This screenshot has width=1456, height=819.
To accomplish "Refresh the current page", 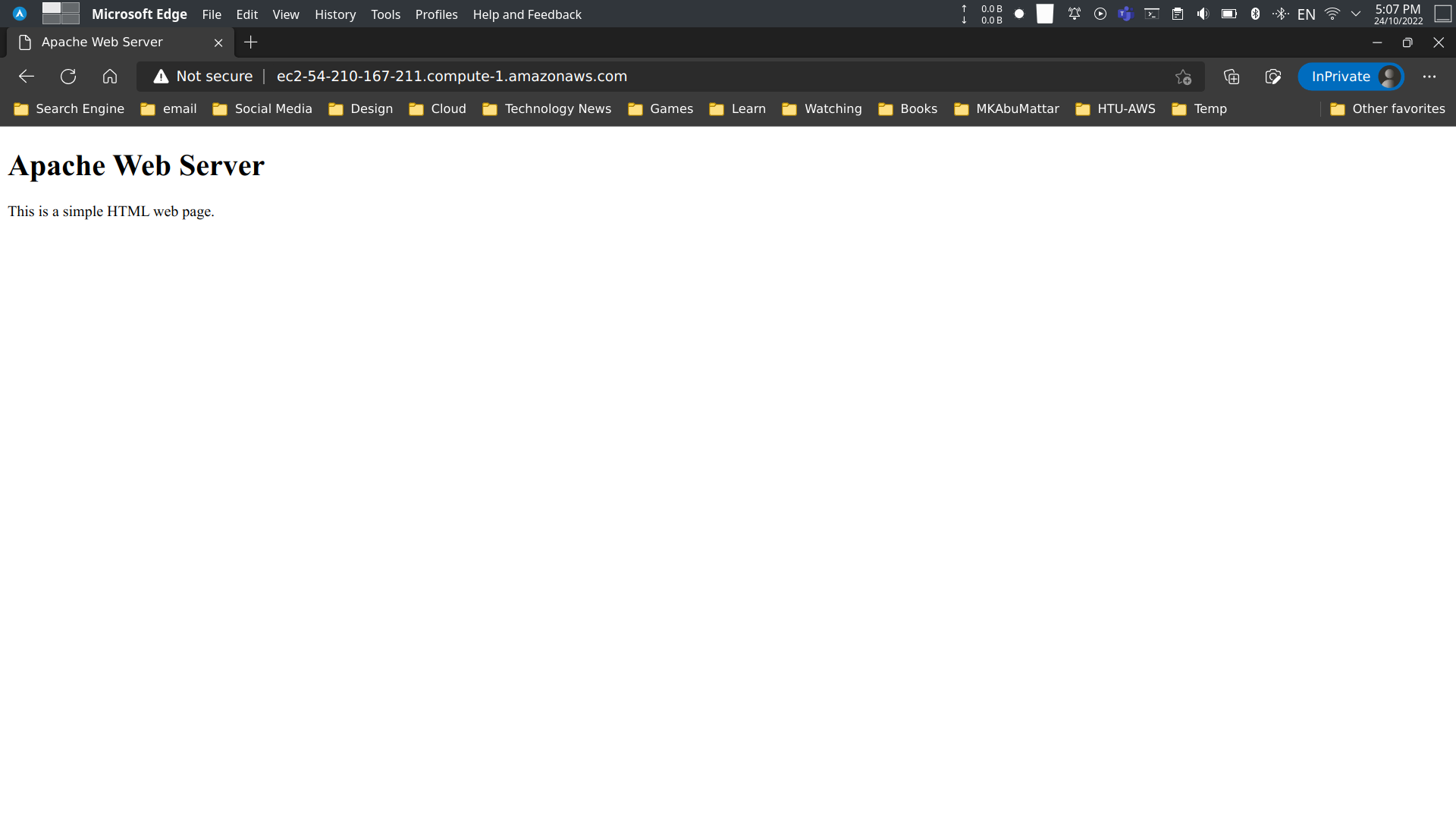I will point(68,76).
